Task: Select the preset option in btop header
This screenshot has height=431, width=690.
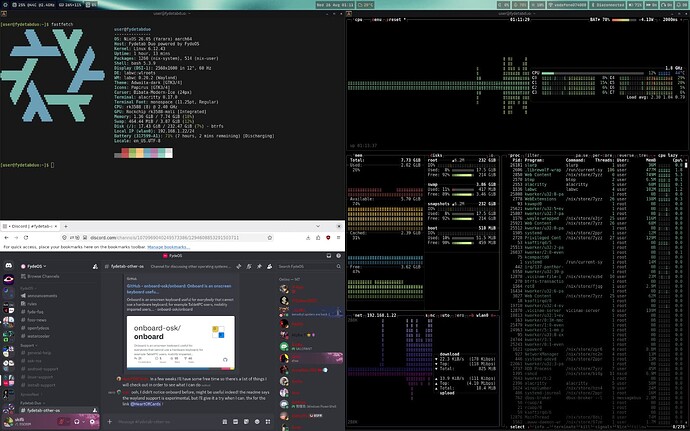Action: coord(395,20)
